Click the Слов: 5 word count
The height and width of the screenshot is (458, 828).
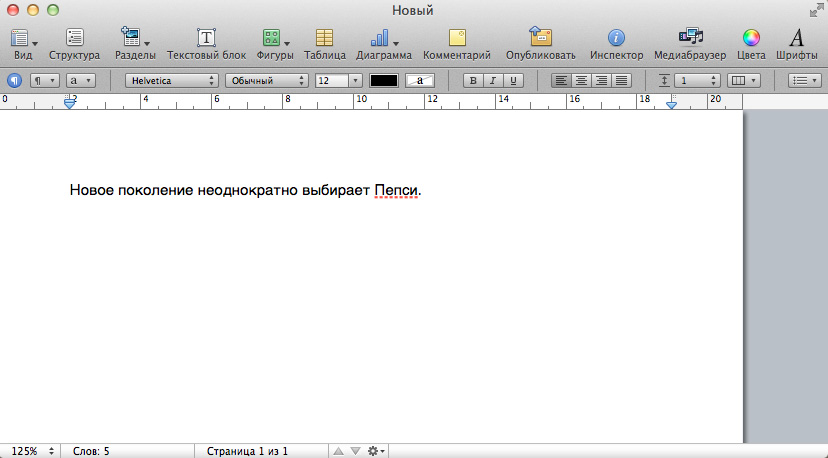(x=91, y=451)
